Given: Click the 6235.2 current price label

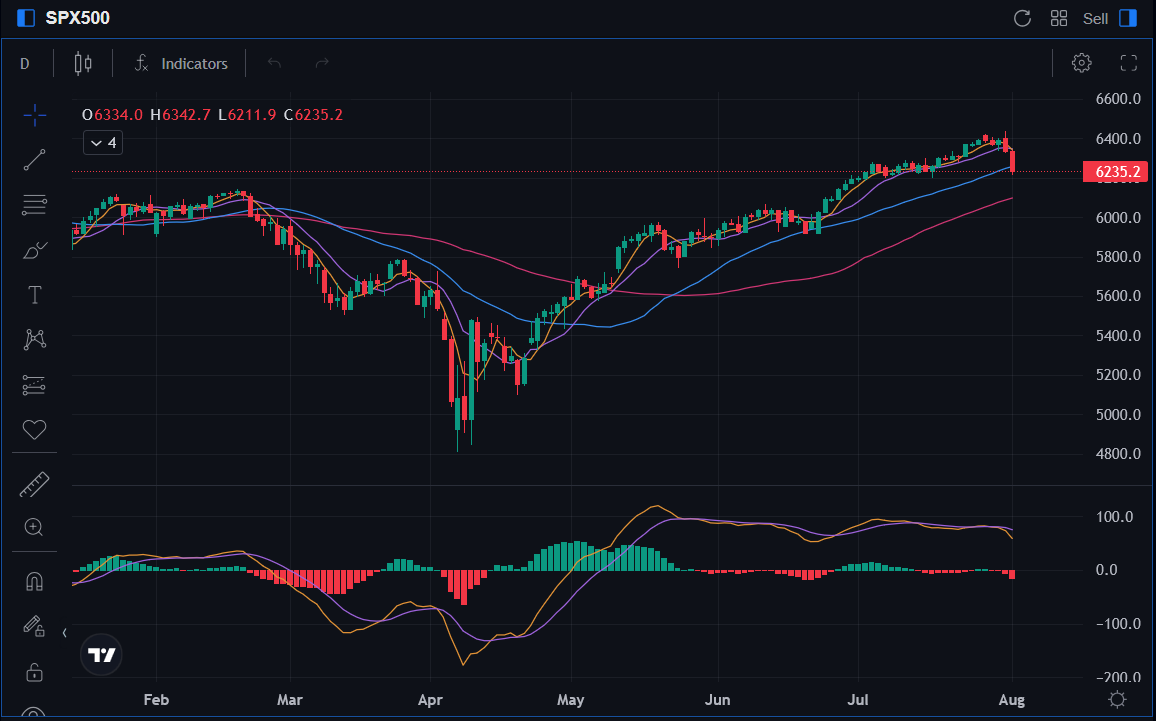Looking at the screenshot, I should point(1115,172).
